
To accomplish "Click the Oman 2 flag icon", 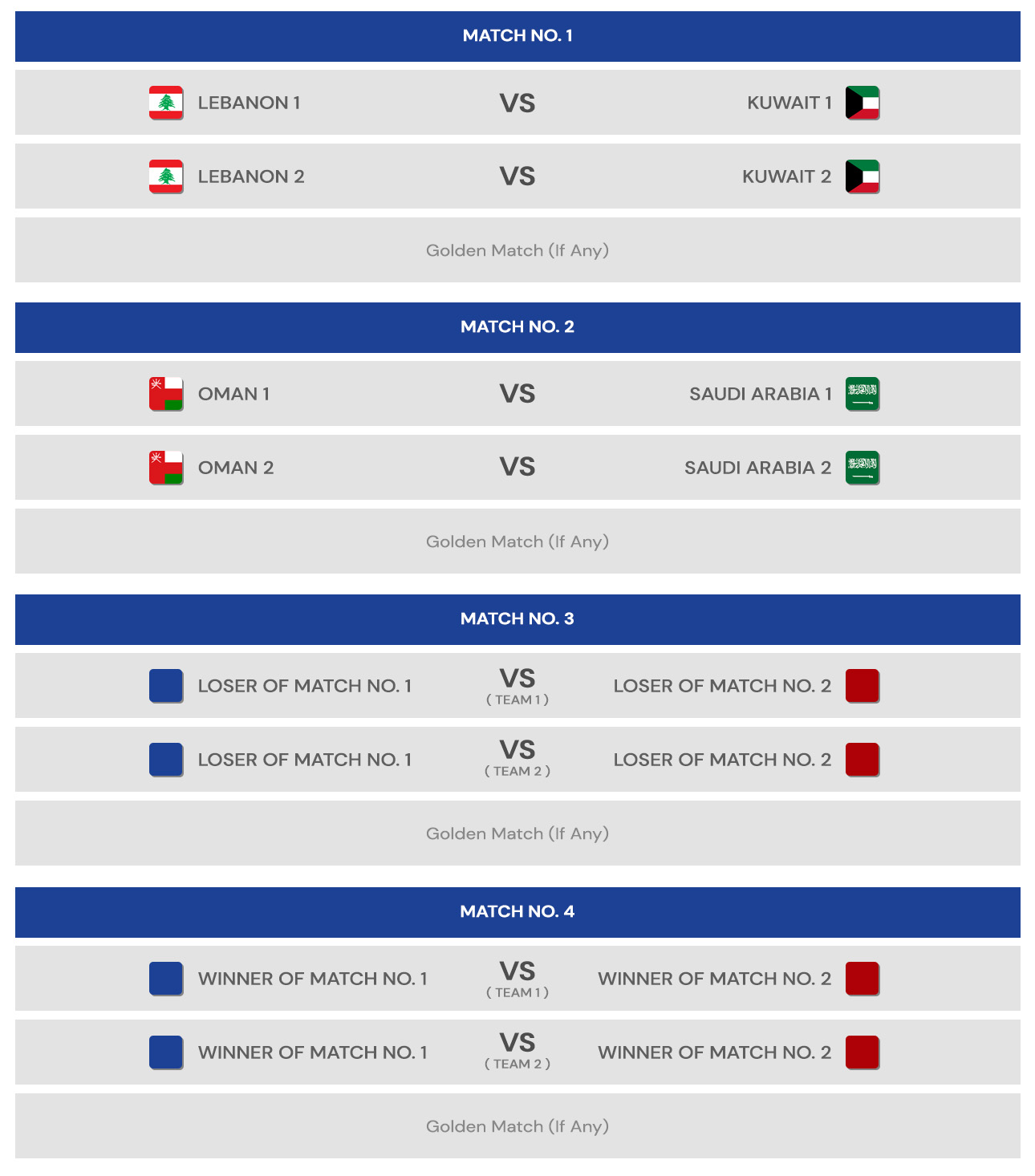I will (166, 468).
